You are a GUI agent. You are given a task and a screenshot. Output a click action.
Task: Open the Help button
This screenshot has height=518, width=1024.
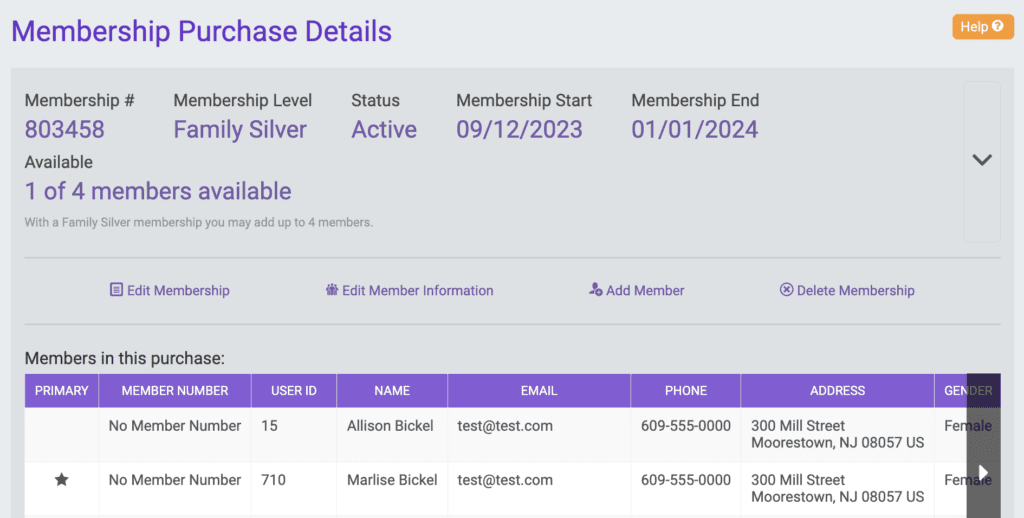pyautogui.click(x=983, y=27)
